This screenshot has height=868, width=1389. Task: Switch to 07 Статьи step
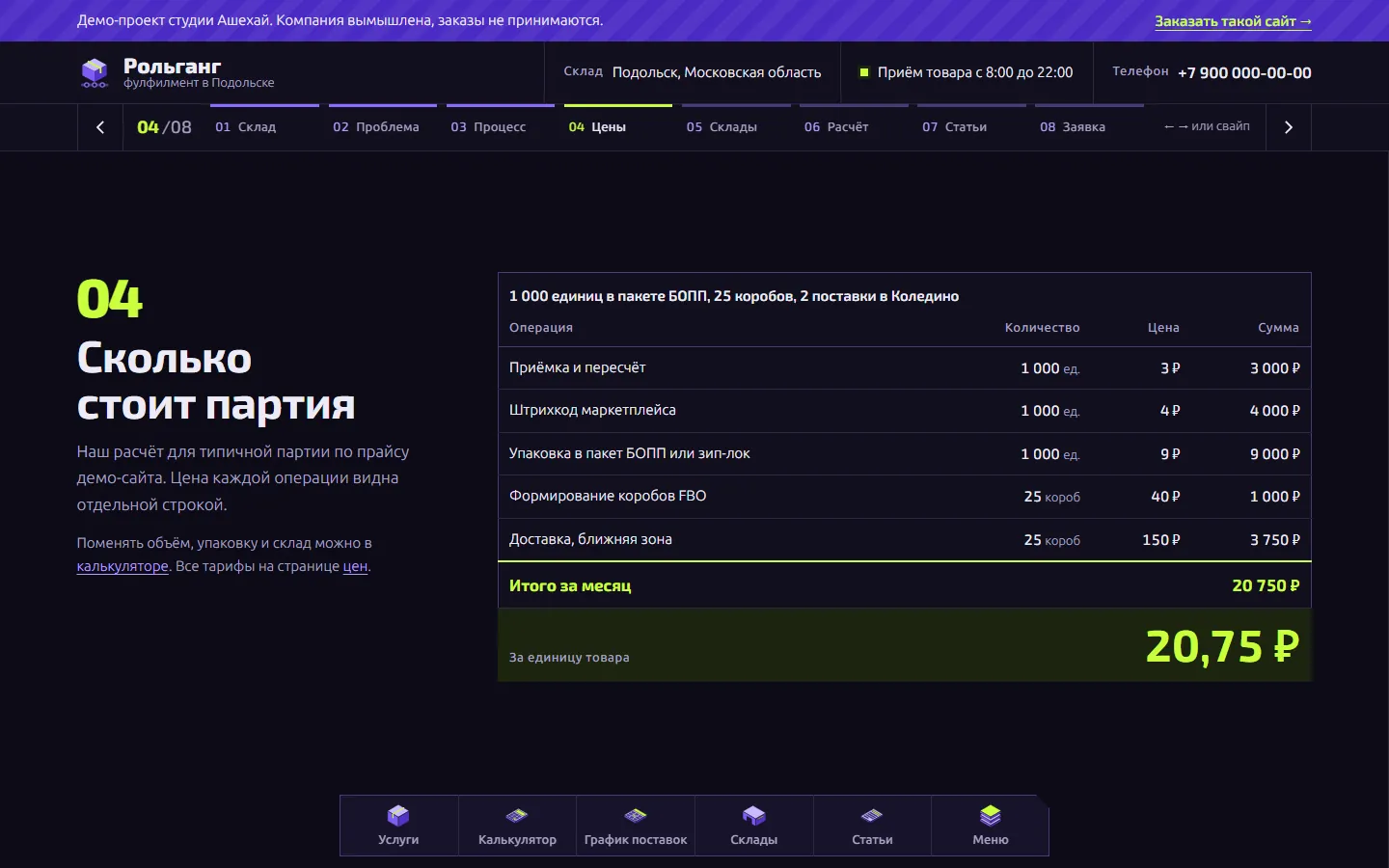971,126
